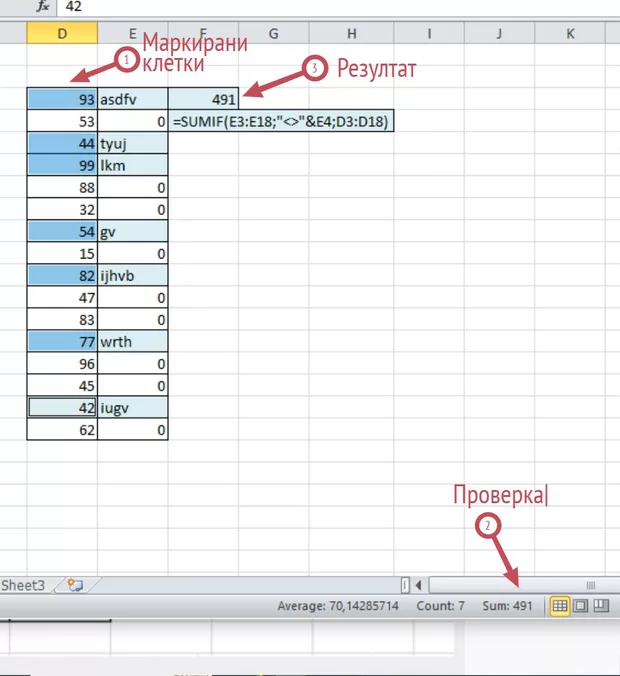Select the cell containing 77
The height and width of the screenshot is (676, 620).
pos(62,341)
